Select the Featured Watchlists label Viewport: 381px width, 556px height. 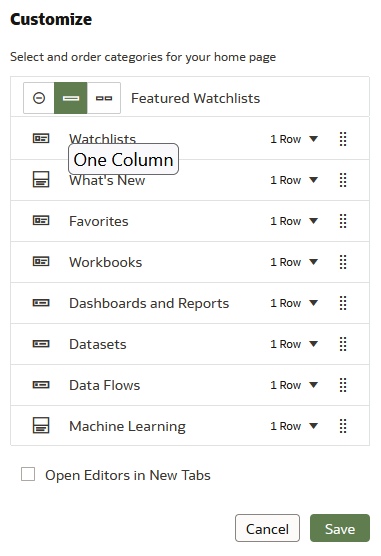[195, 98]
